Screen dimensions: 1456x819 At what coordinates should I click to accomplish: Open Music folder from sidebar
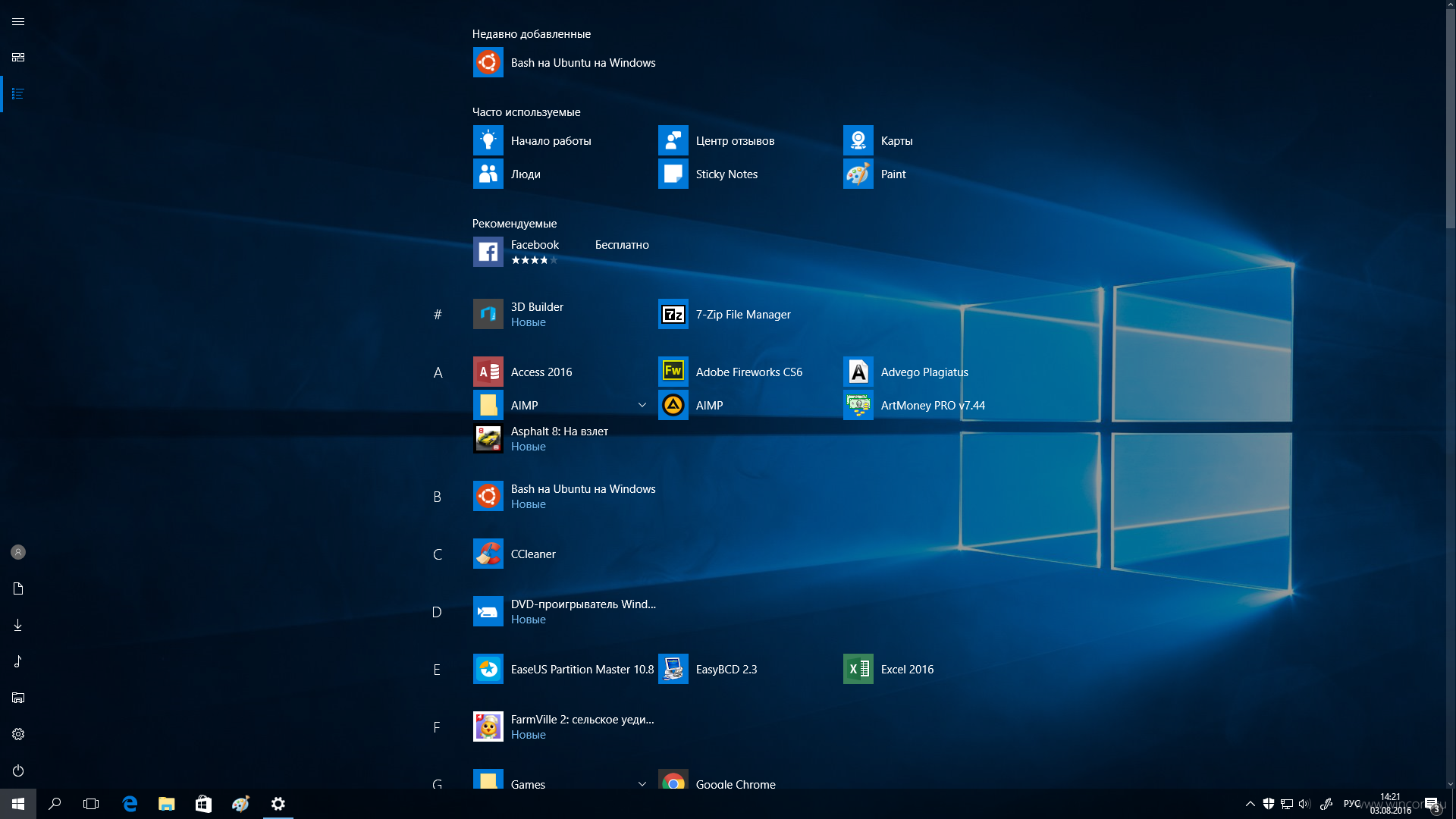tap(18, 661)
